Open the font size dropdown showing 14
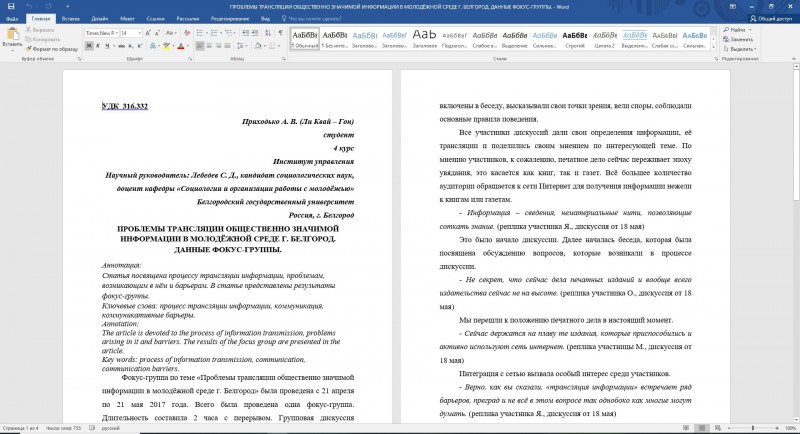Screen dimensions: 800x434 click(x=139, y=33)
